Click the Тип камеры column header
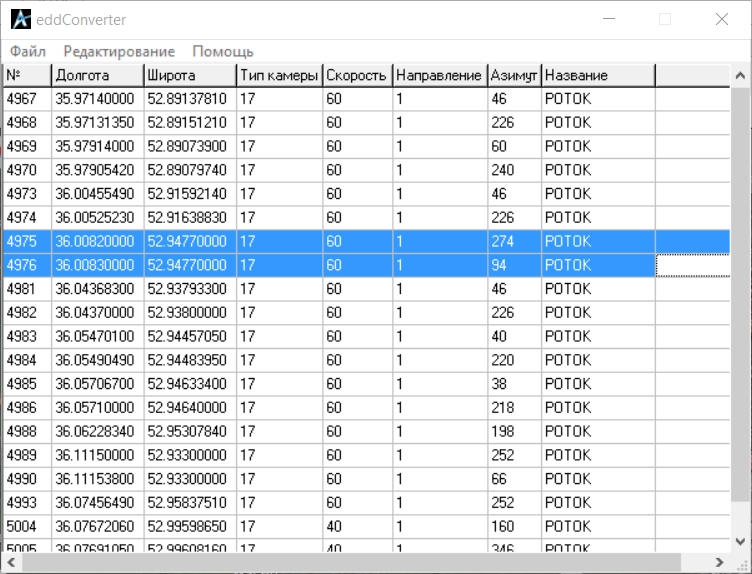The width and height of the screenshot is (752, 574). 279,75
